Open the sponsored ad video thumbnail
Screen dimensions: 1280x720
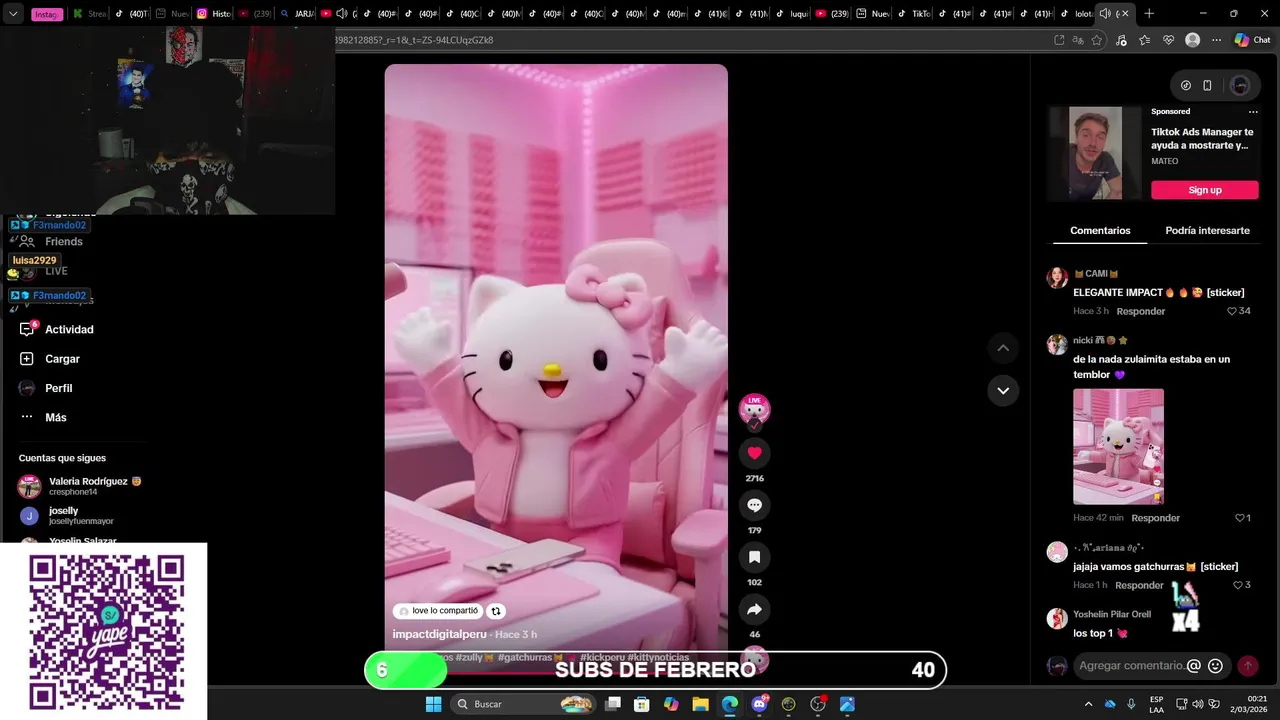pyautogui.click(x=1095, y=153)
